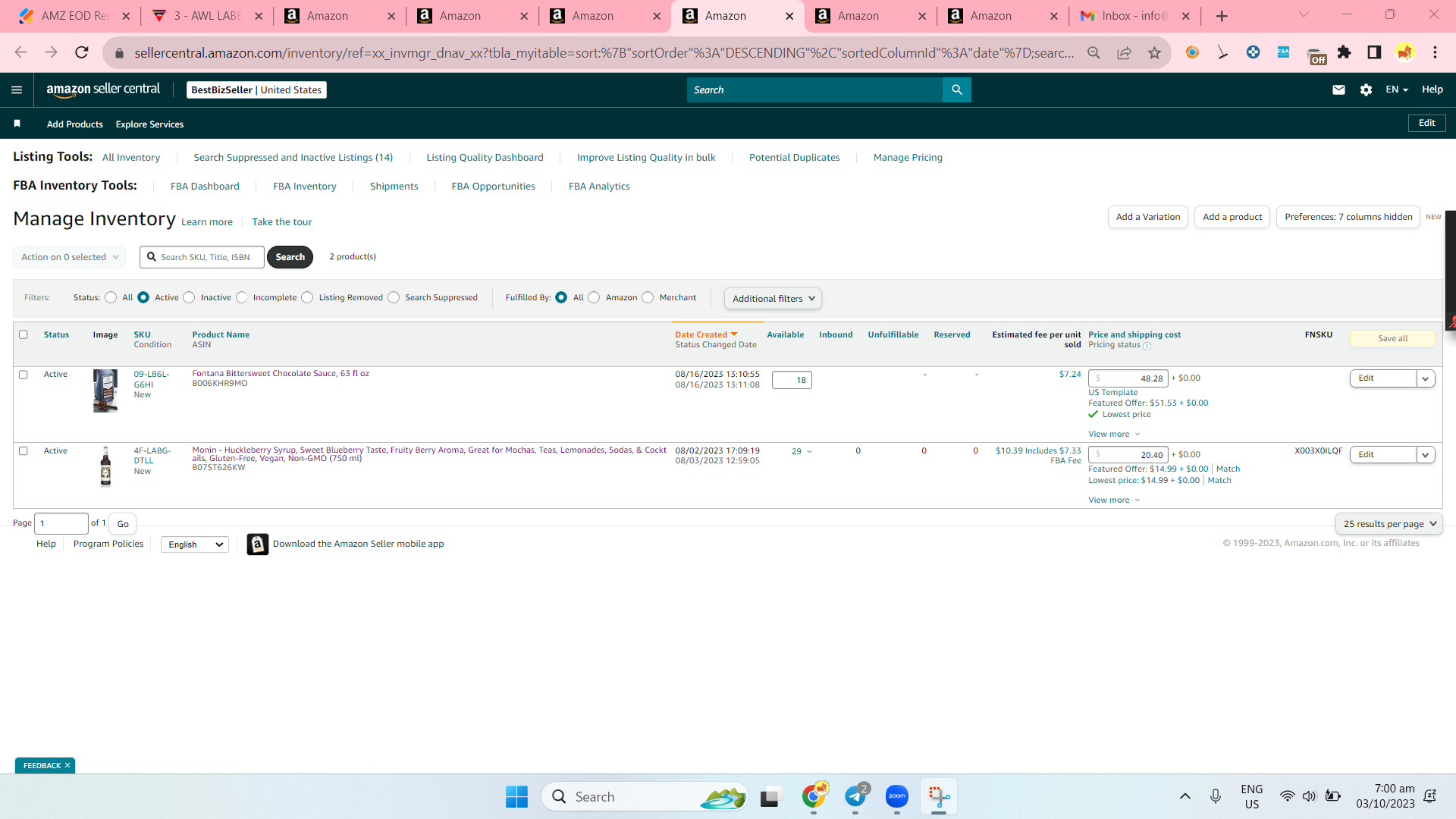
Task: Open the browser side panel icon
Action: tap(1374, 52)
